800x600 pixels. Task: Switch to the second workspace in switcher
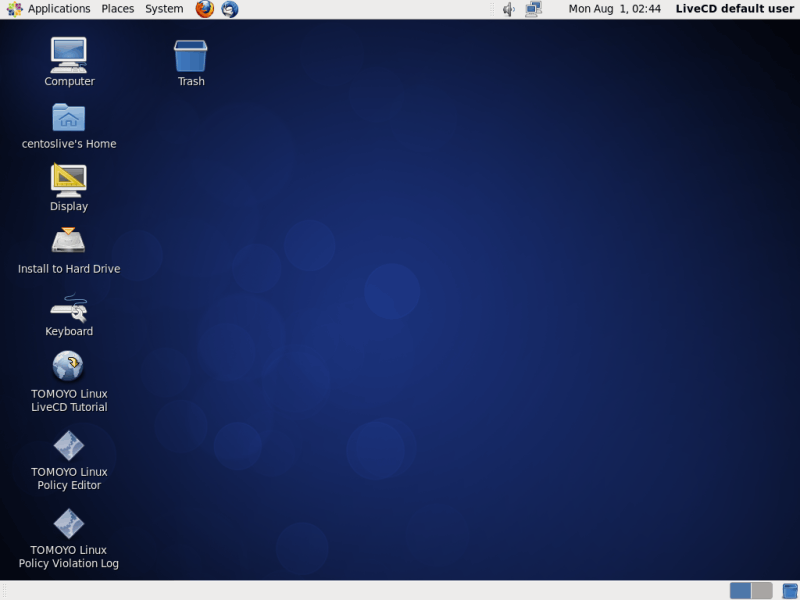tap(762, 591)
